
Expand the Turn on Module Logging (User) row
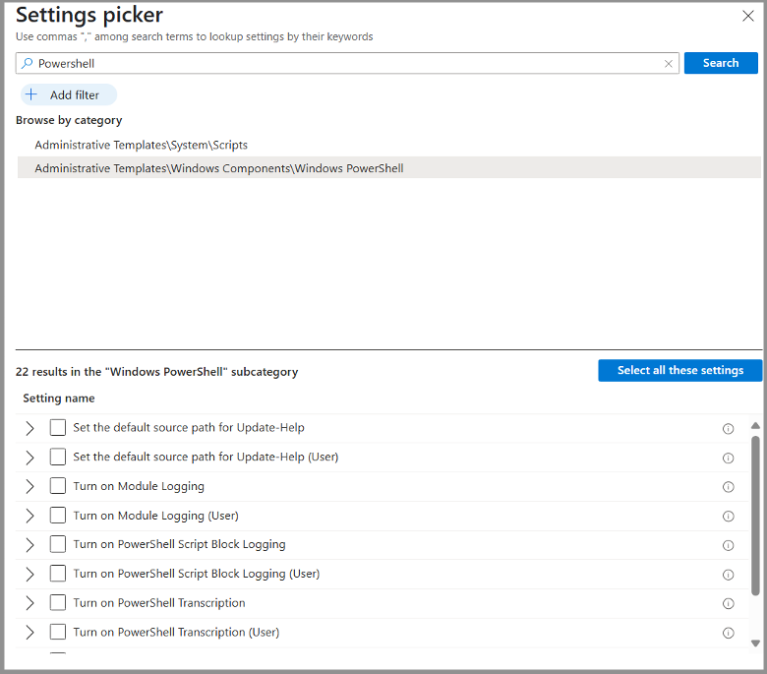pos(30,516)
